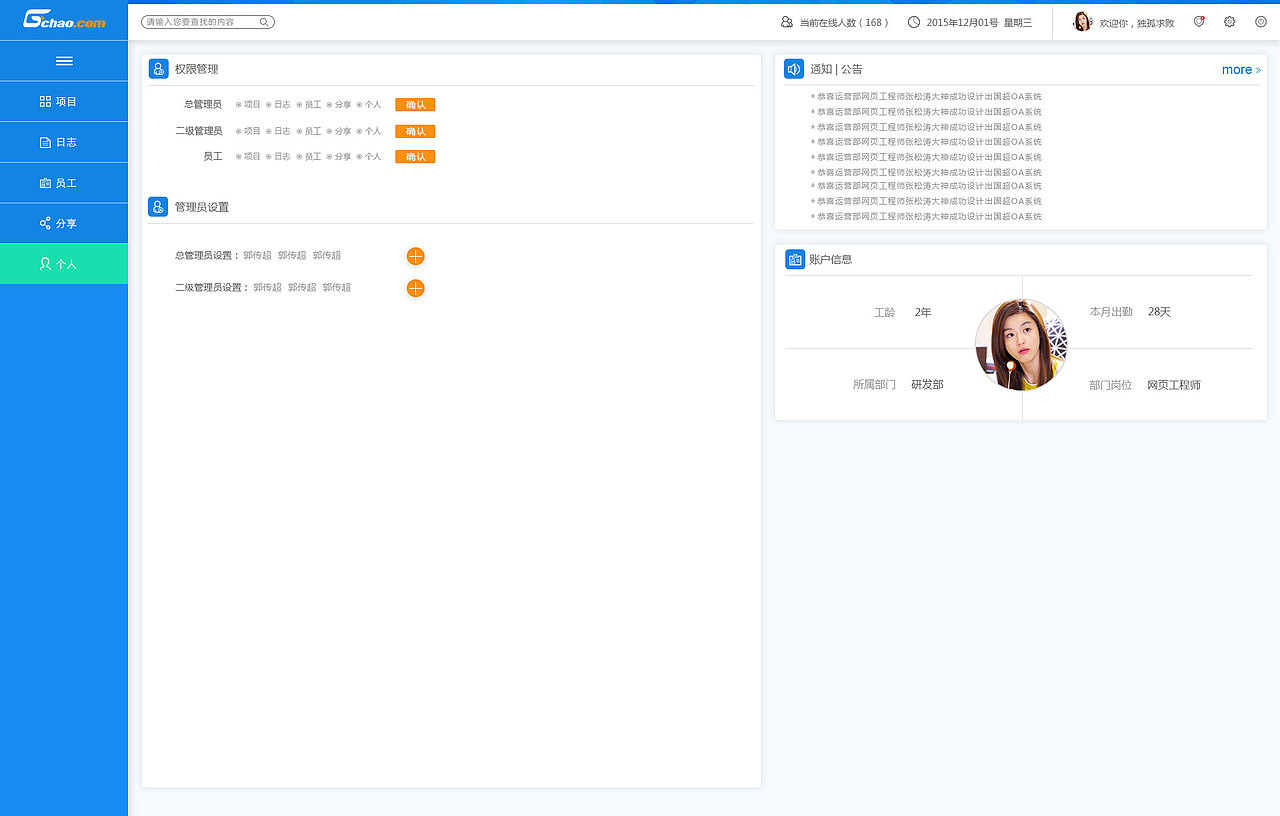Click the 权限管理 panel icon
The image size is (1280, 816).
tap(158, 69)
